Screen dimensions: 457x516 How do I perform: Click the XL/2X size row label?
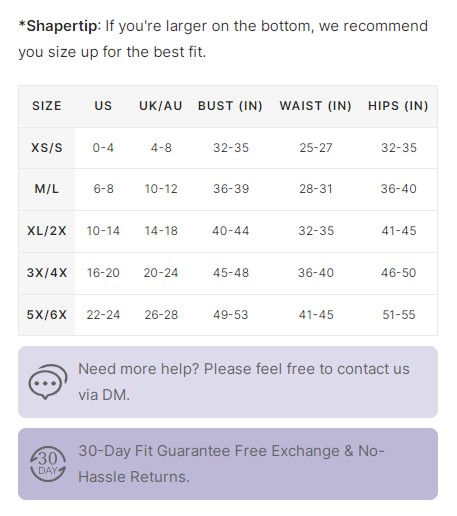click(x=47, y=231)
